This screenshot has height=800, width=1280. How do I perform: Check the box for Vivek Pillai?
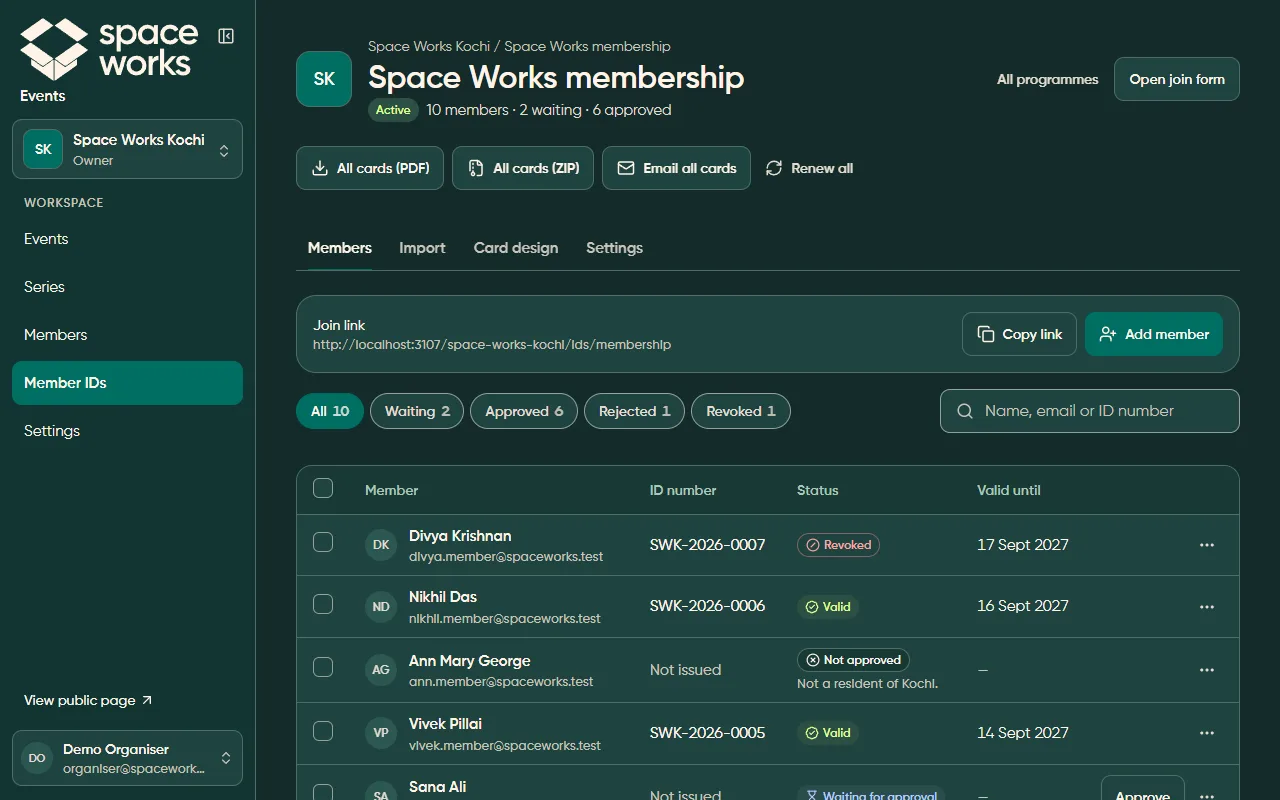click(x=323, y=731)
